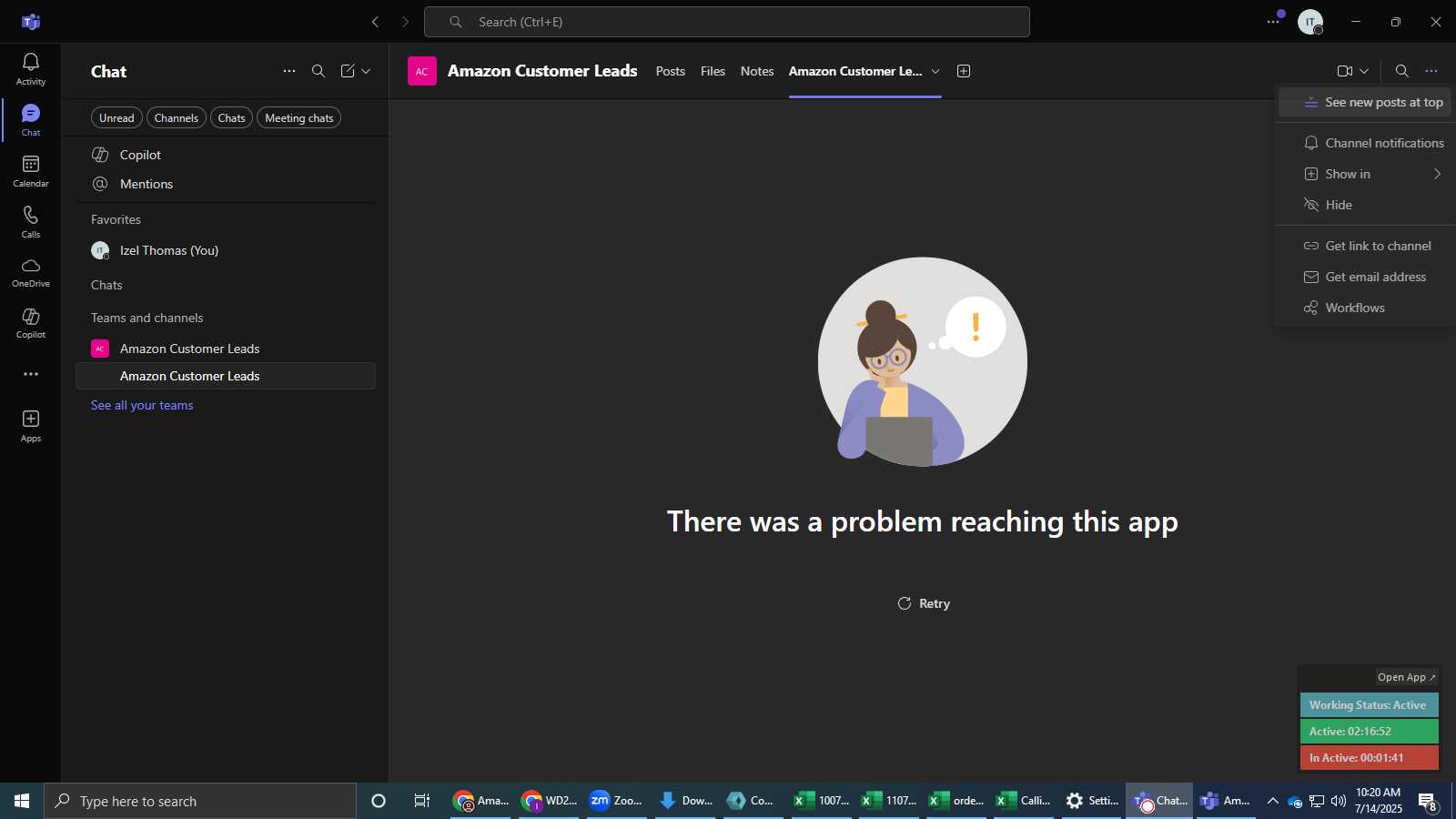Add a new tab with plus icon

964,71
